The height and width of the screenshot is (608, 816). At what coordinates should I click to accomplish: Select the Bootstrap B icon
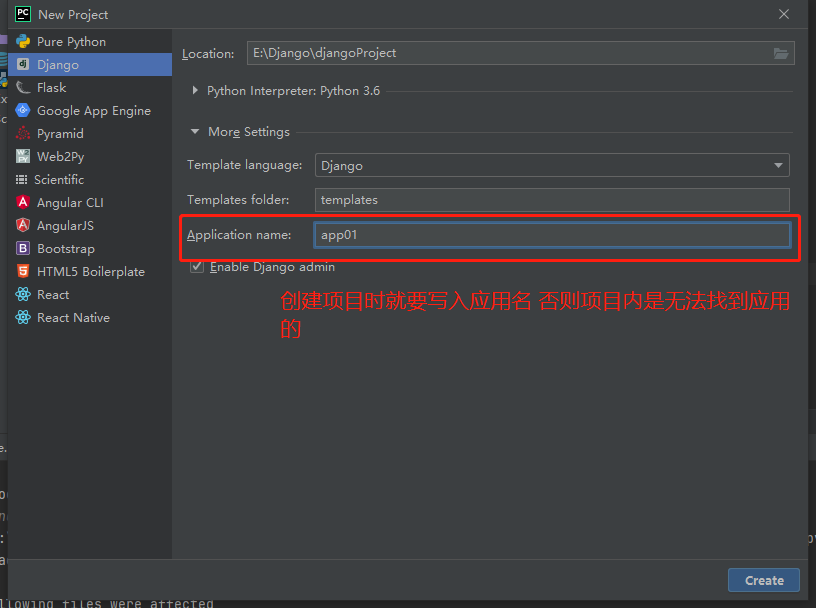[x=23, y=248]
